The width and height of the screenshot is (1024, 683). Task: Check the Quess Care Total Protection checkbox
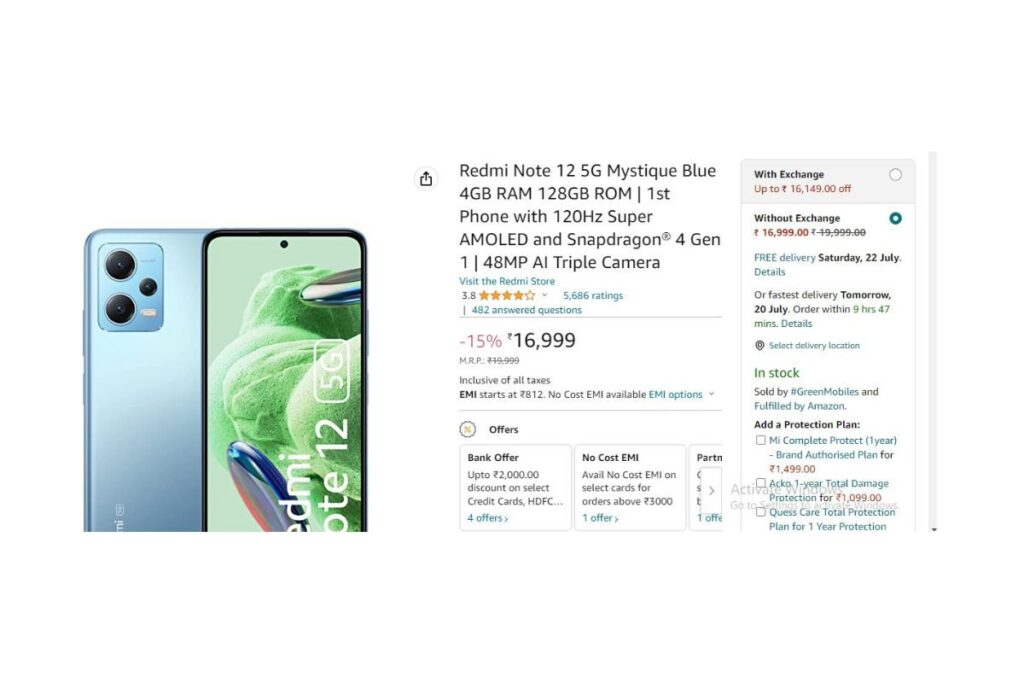click(x=760, y=512)
